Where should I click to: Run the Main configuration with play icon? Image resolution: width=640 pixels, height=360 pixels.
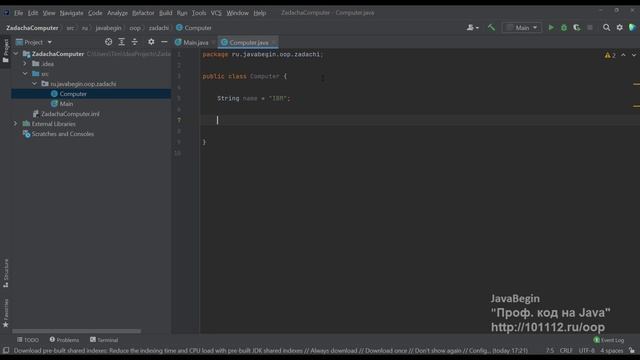[x=551, y=28]
